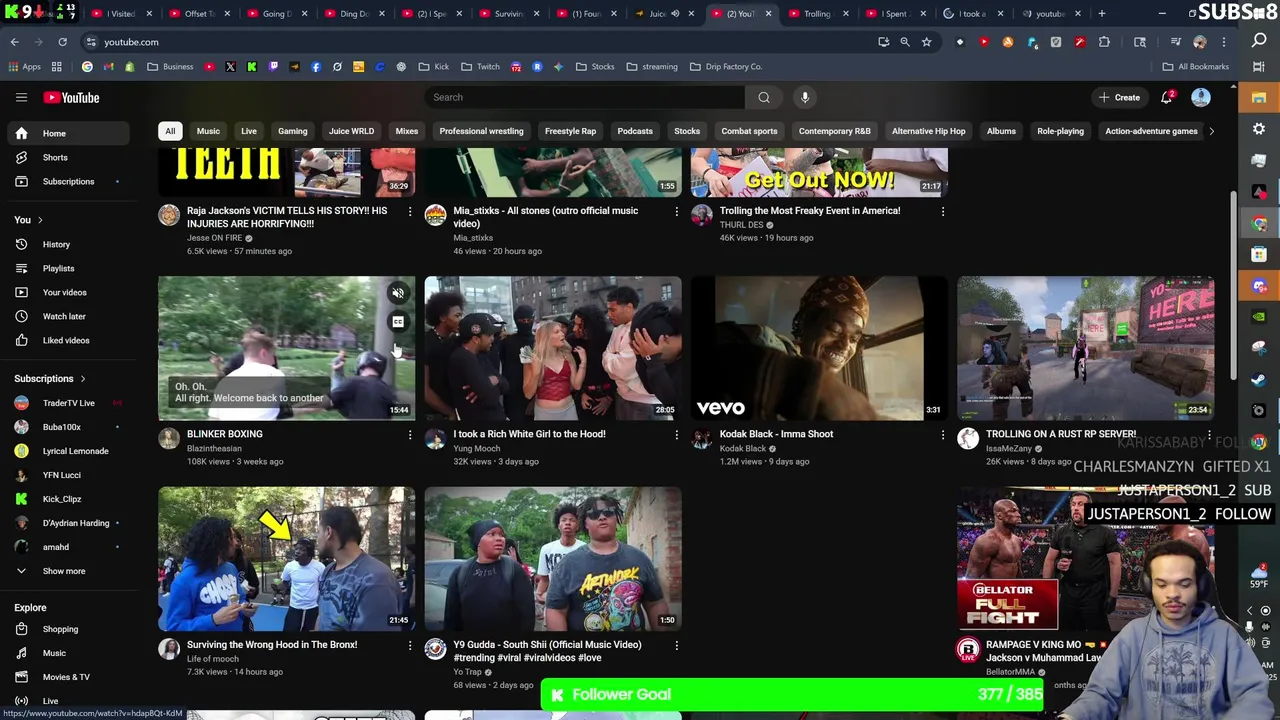Open options for Kodak Black Imma Shoot

click(x=942, y=434)
